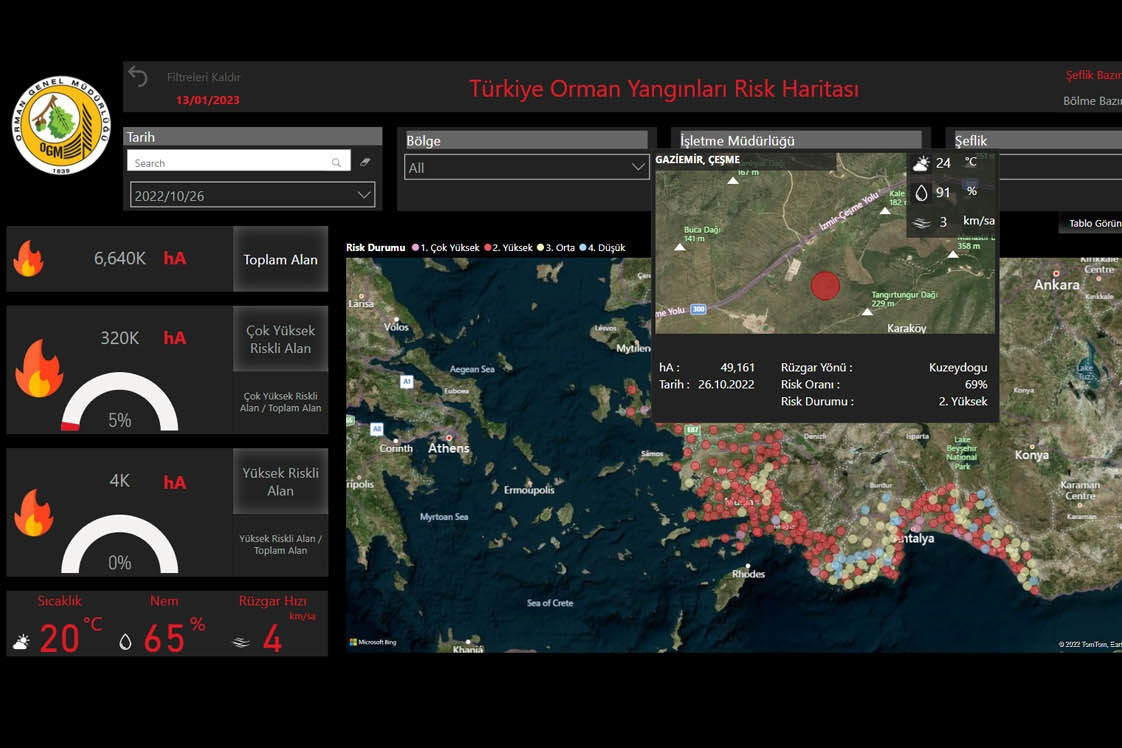Open the 2022/10/26 date dropdown
The height and width of the screenshot is (748, 1122).
(x=363, y=195)
